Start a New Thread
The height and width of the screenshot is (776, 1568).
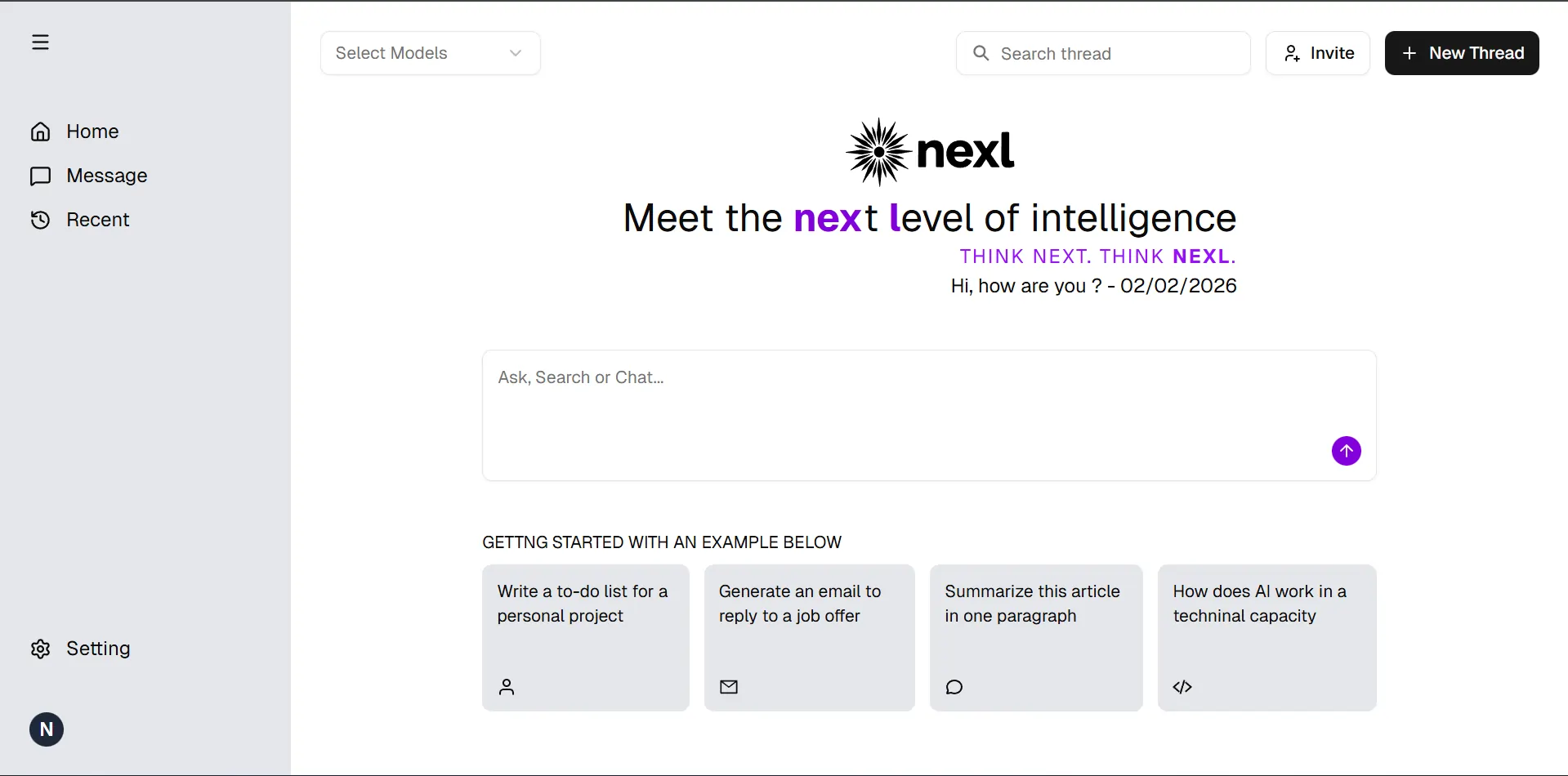(1462, 52)
